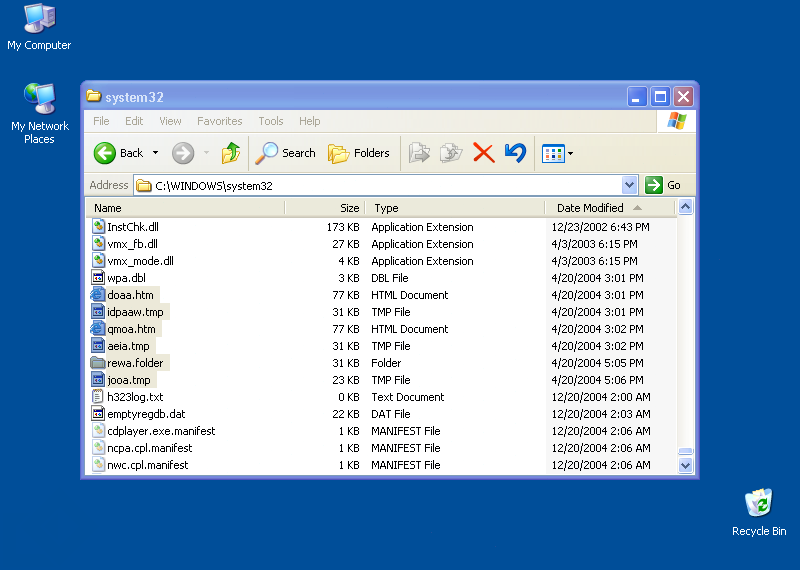The image size is (800, 570).
Task: Click the DBL File type cell
Action: coord(390,278)
